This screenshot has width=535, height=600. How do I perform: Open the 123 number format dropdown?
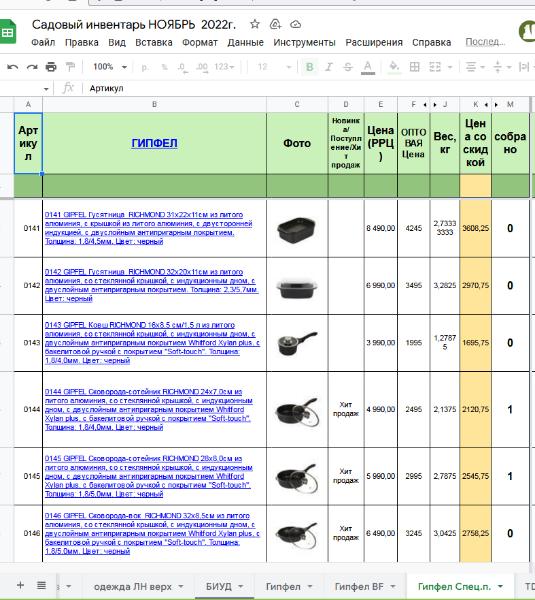(x=224, y=67)
